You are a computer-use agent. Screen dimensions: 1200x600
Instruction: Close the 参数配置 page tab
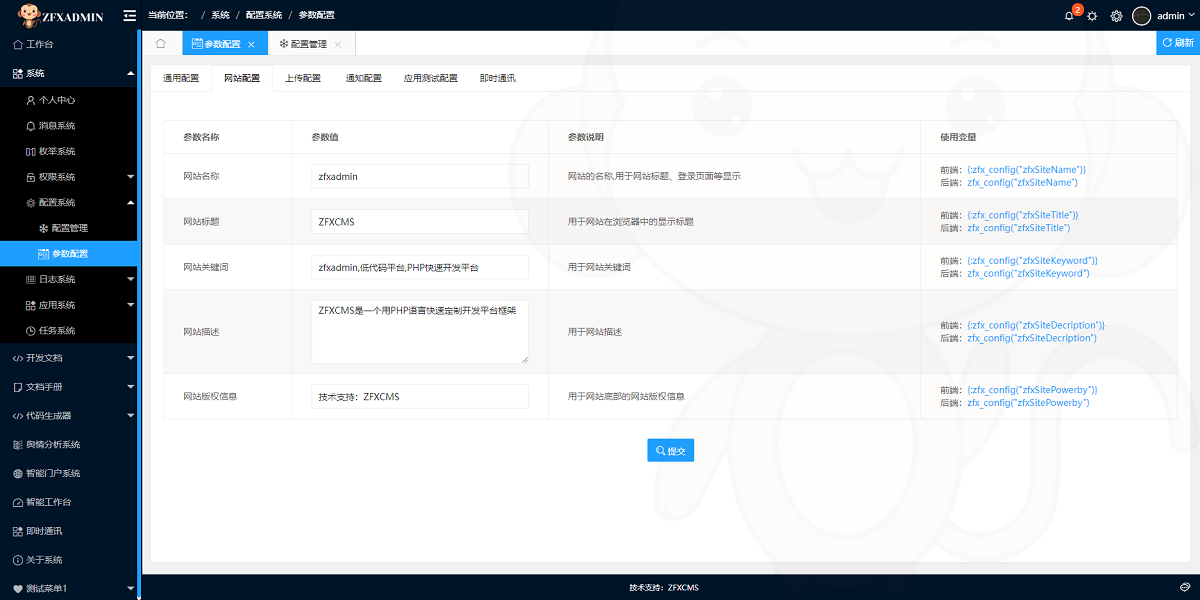[251, 44]
